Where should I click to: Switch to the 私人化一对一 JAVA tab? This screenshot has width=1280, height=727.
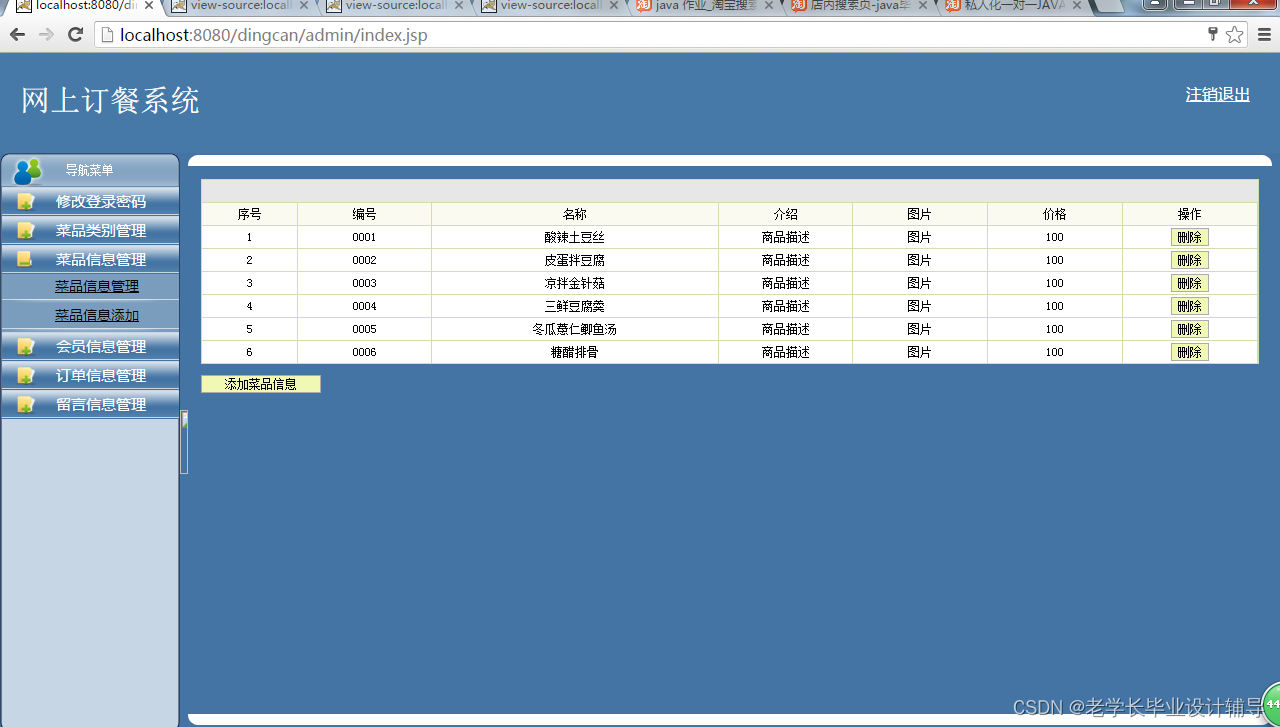1015,6
